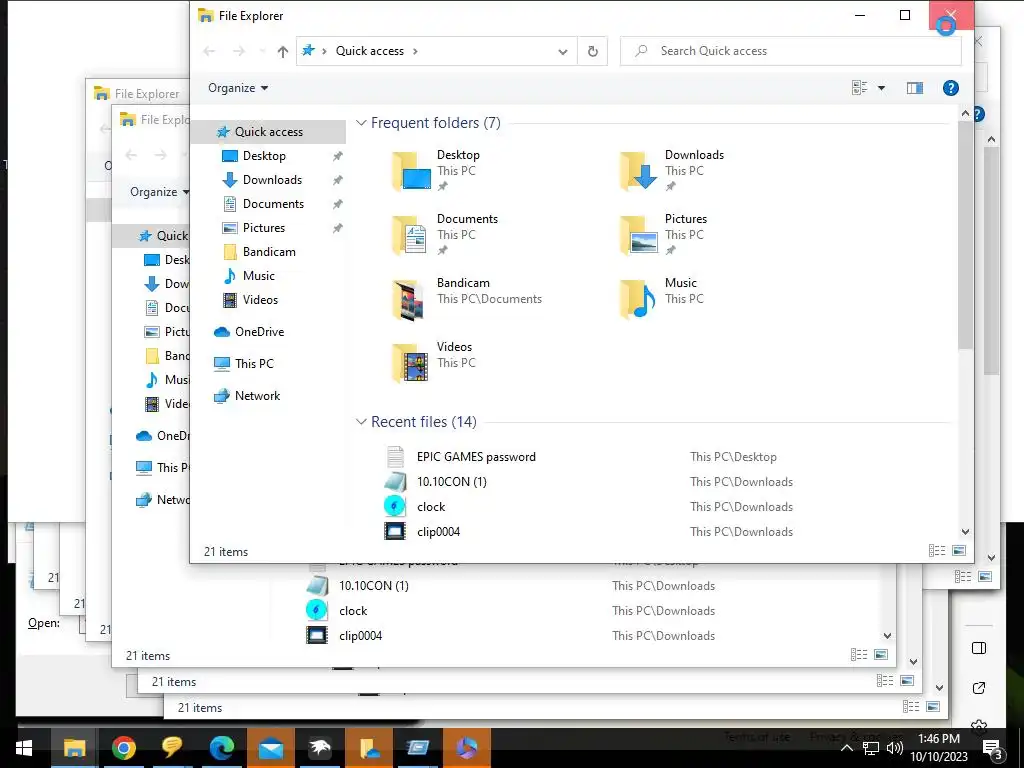The image size is (1024, 768).
Task: Open the change view icon in toolbar
Action: [859, 88]
